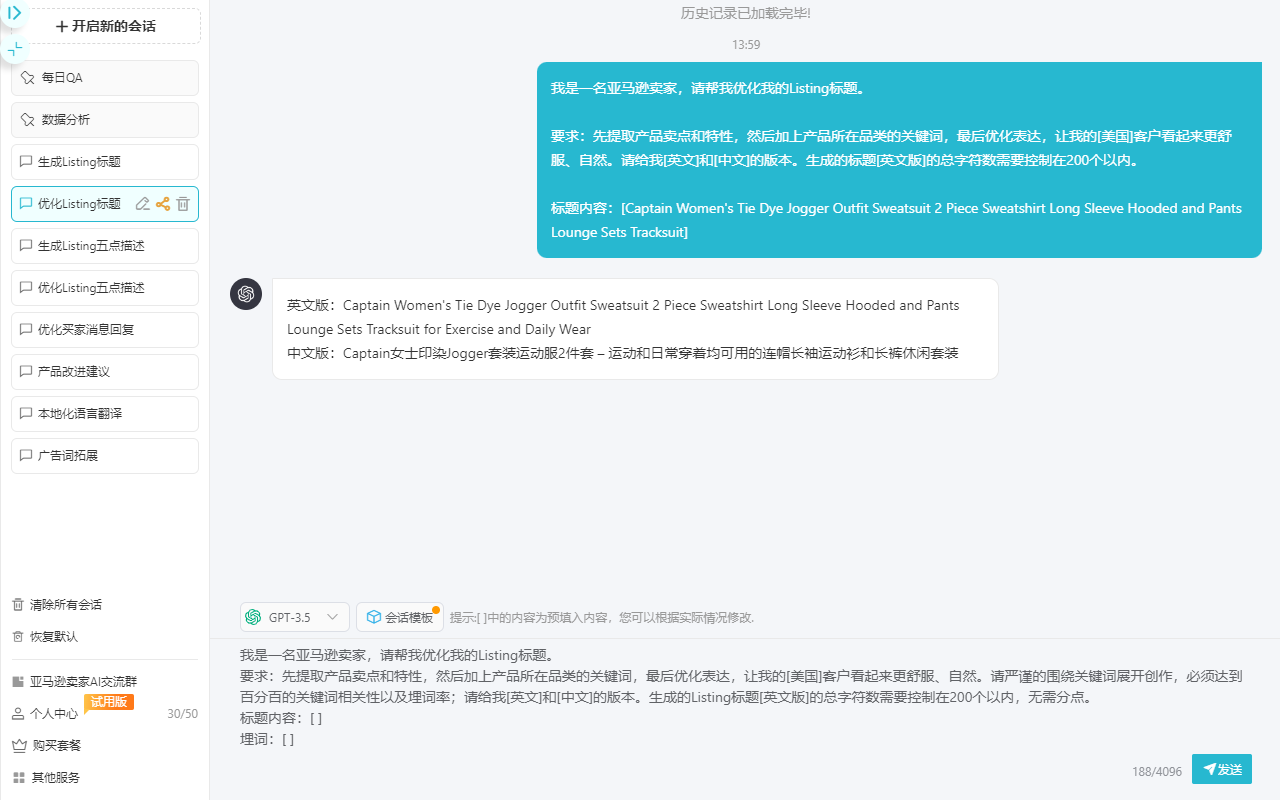Click the ChatGPT avatar beside the reply

tap(246, 293)
